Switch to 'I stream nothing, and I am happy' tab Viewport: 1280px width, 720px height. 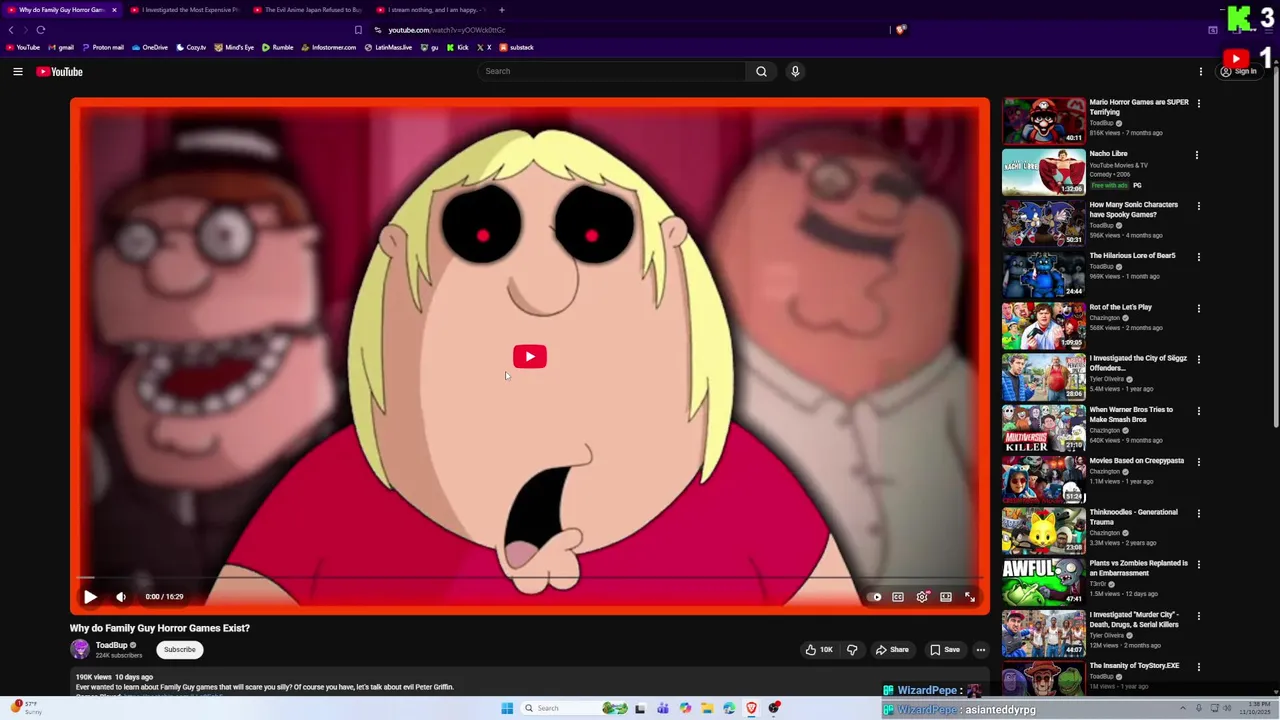point(431,10)
